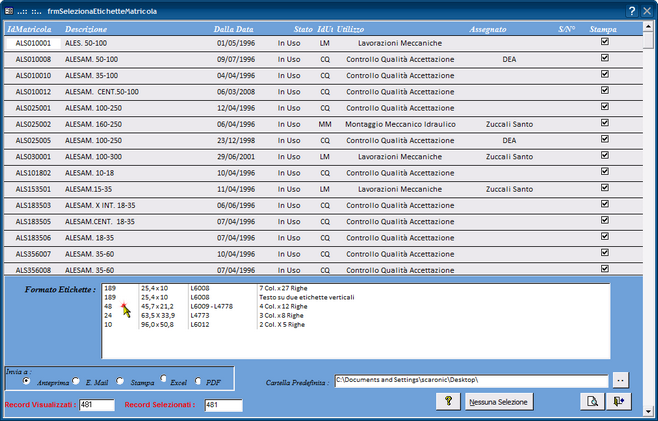Click the title bar help question icon
Viewport: 658px width, 421px height.
tap(632, 11)
